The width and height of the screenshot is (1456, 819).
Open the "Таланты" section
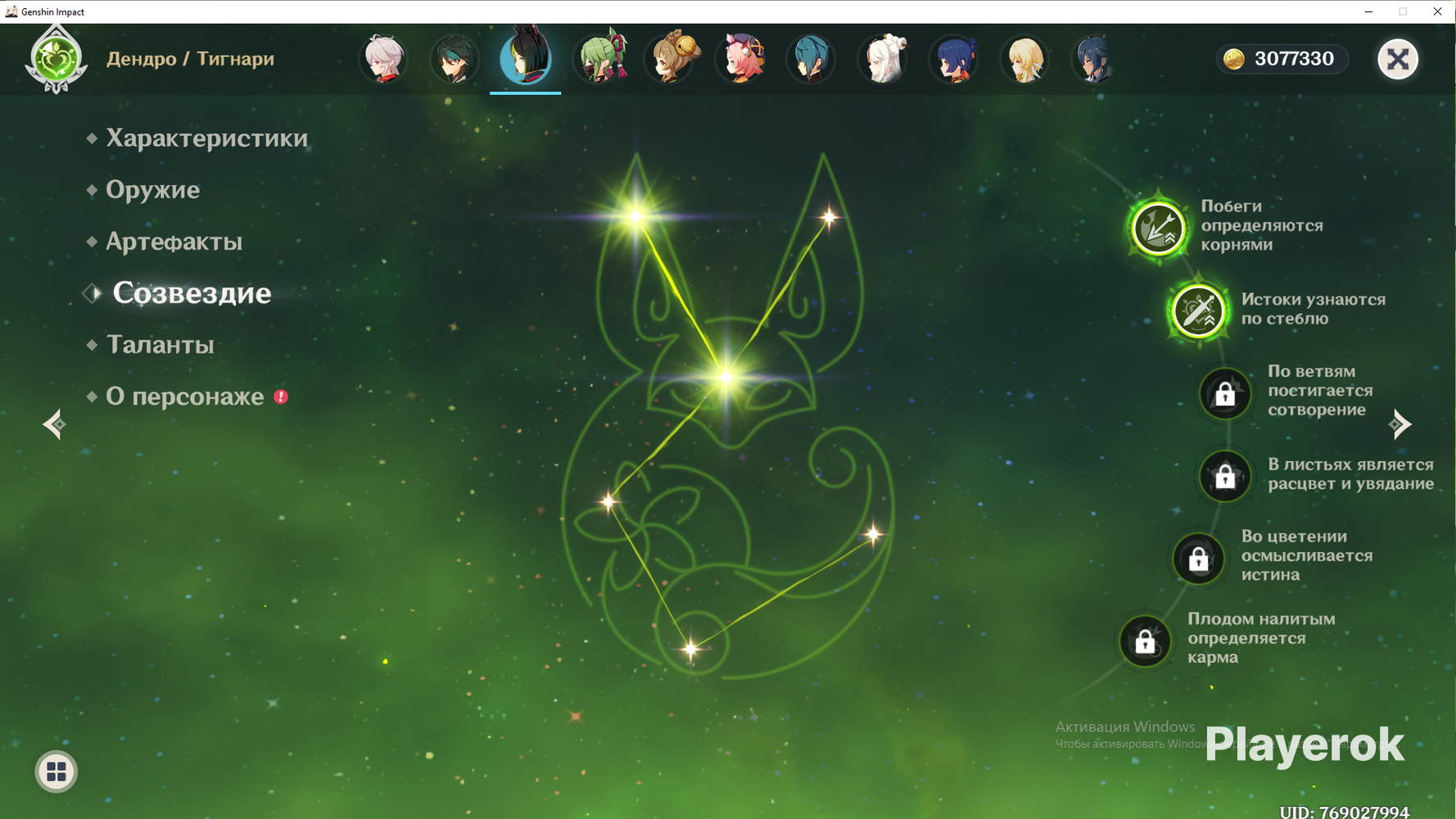[x=160, y=345]
